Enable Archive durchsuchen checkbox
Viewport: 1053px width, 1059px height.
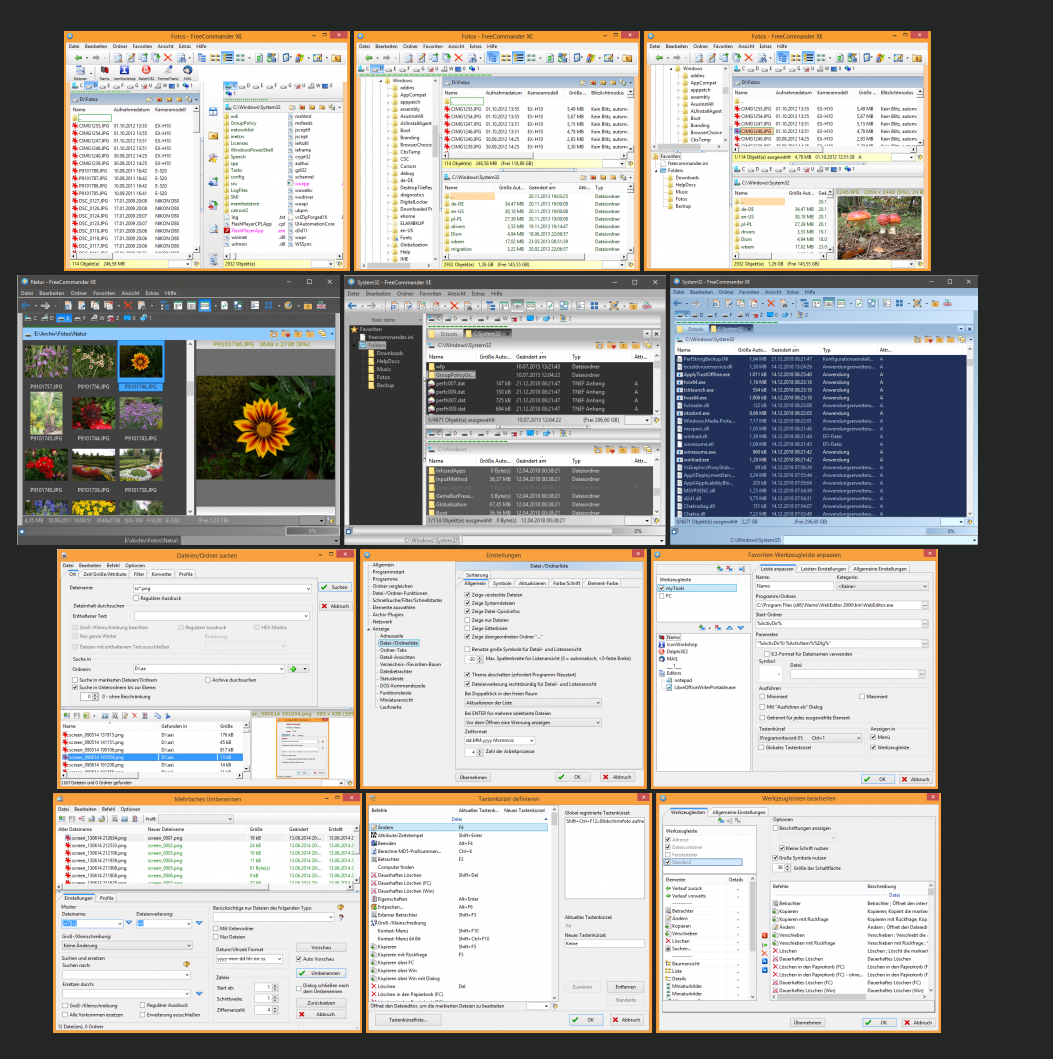(x=208, y=680)
